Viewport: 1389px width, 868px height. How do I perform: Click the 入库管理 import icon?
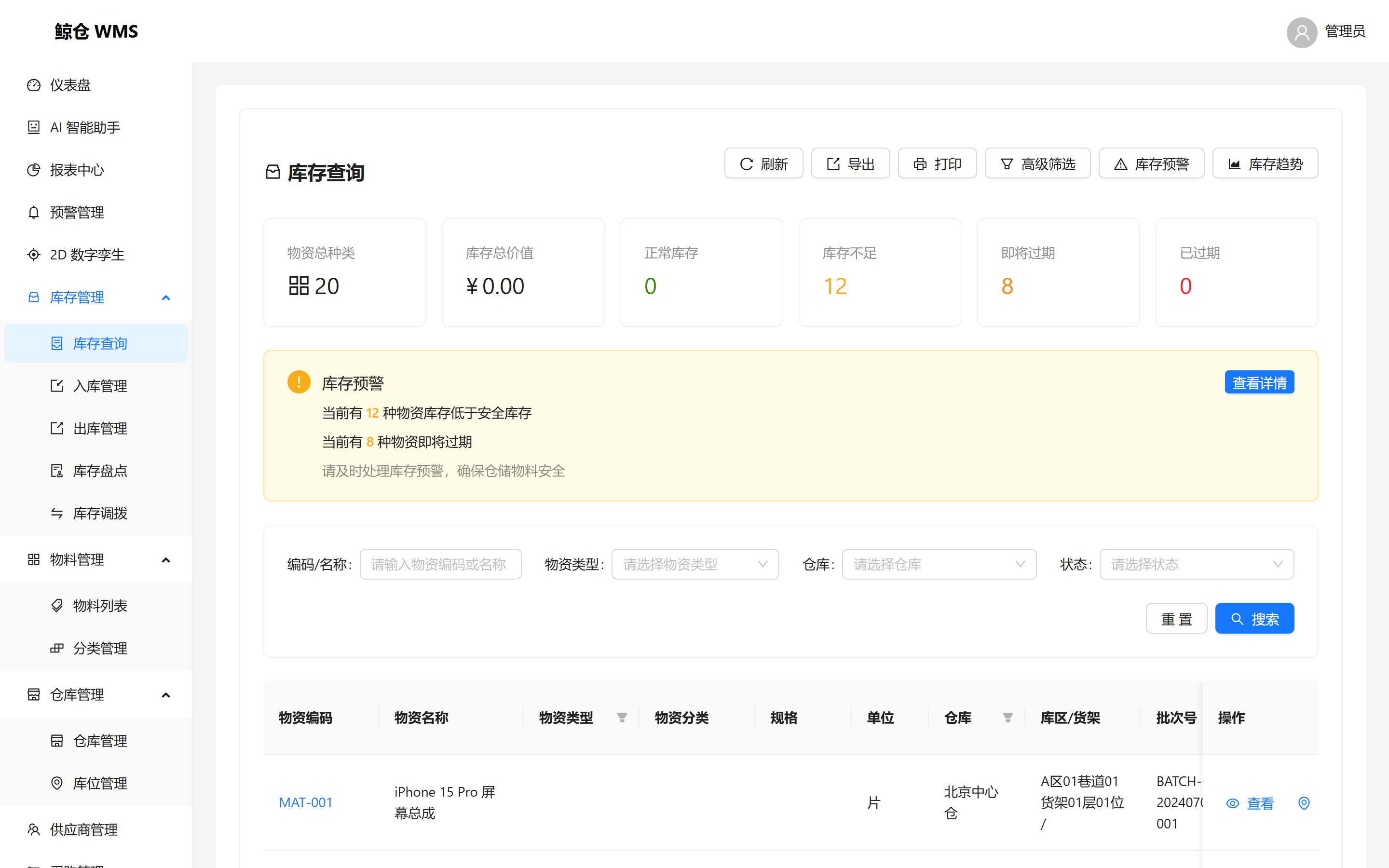click(x=57, y=386)
